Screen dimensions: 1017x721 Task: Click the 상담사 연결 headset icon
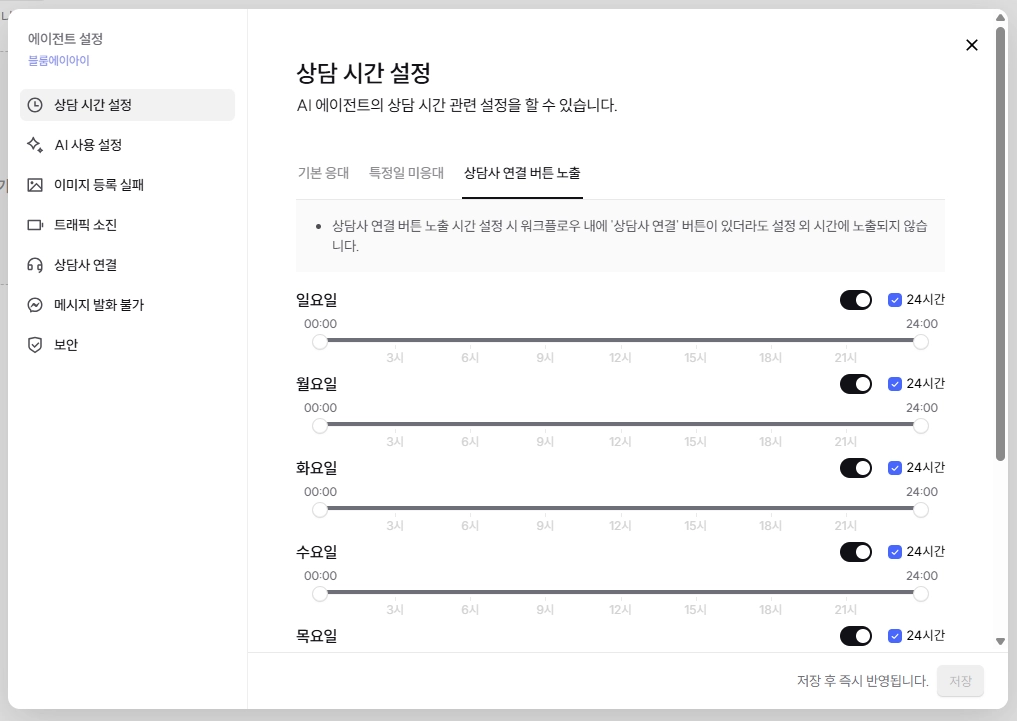(35, 265)
